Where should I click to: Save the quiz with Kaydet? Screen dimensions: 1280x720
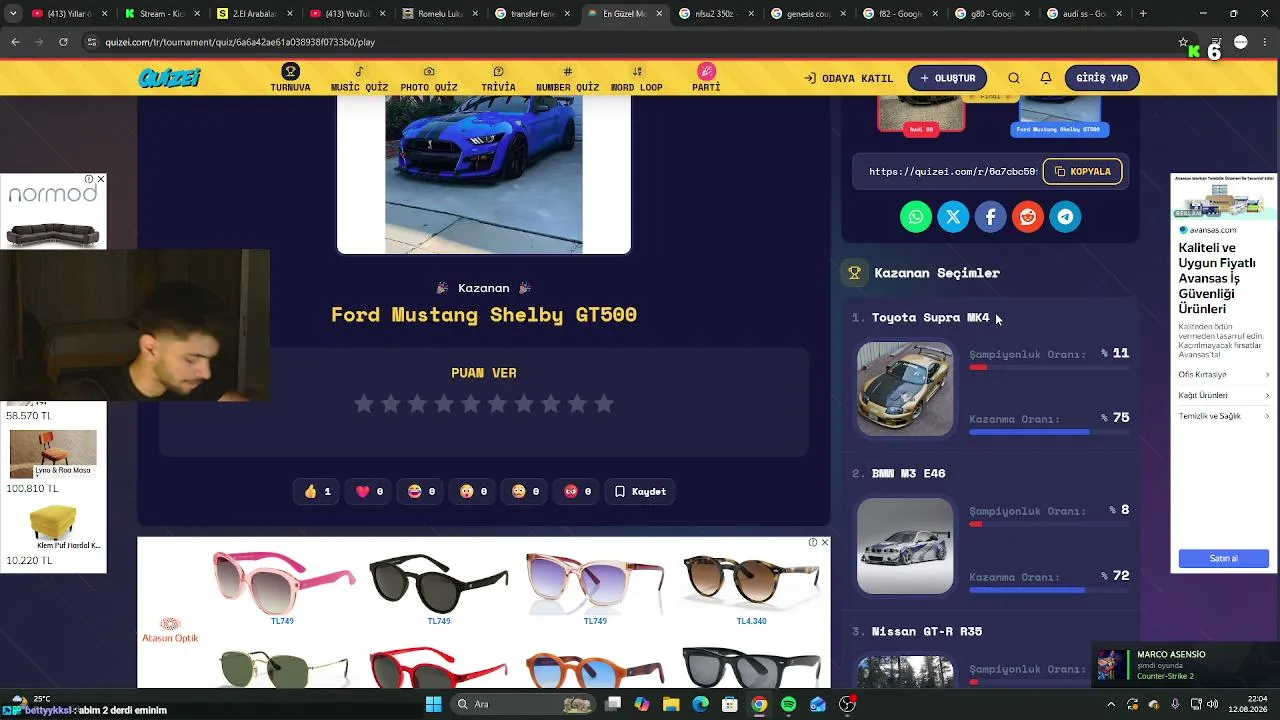640,492
